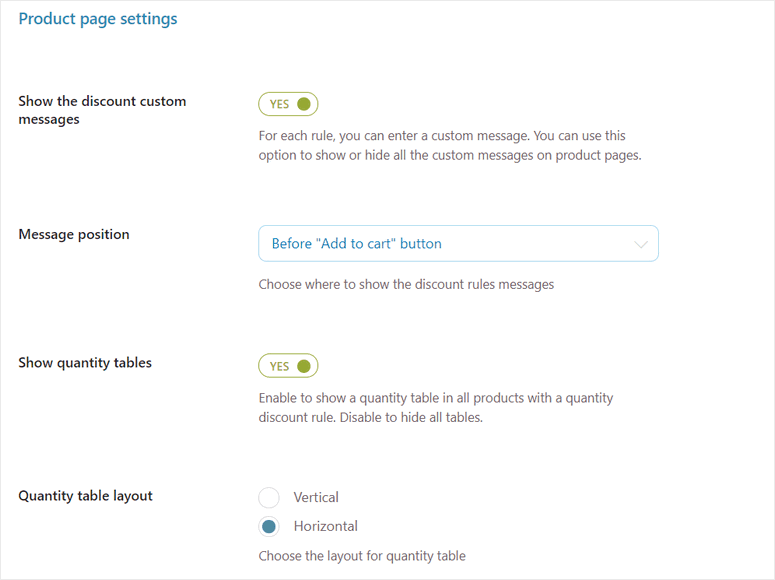Toggle off Show the discount custom messages

tap(288, 104)
